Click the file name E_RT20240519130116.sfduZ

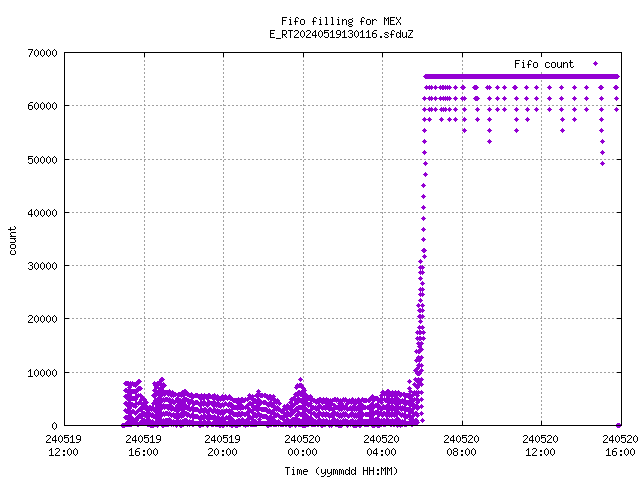[x=341, y=34]
